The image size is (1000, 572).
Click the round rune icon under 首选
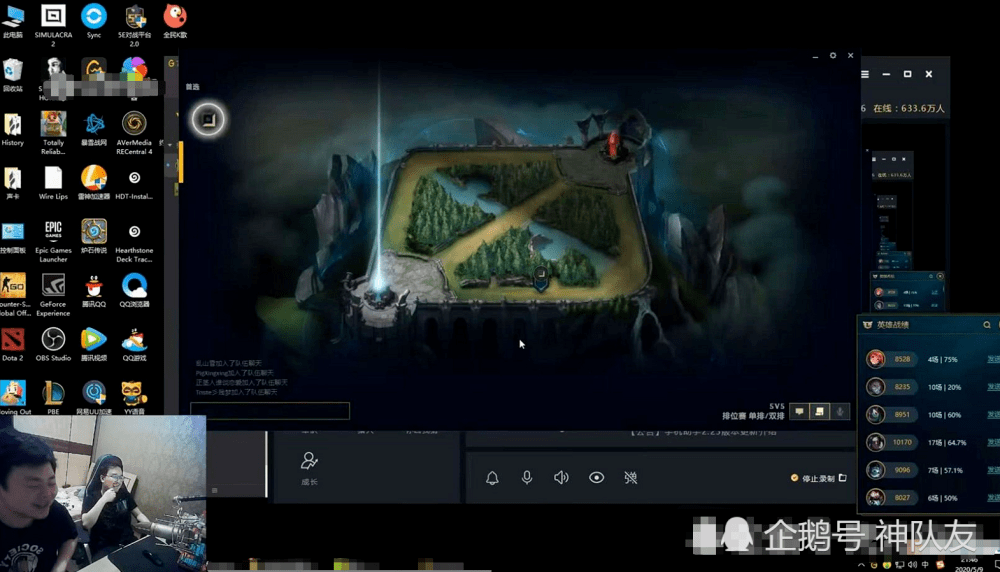click(x=208, y=119)
